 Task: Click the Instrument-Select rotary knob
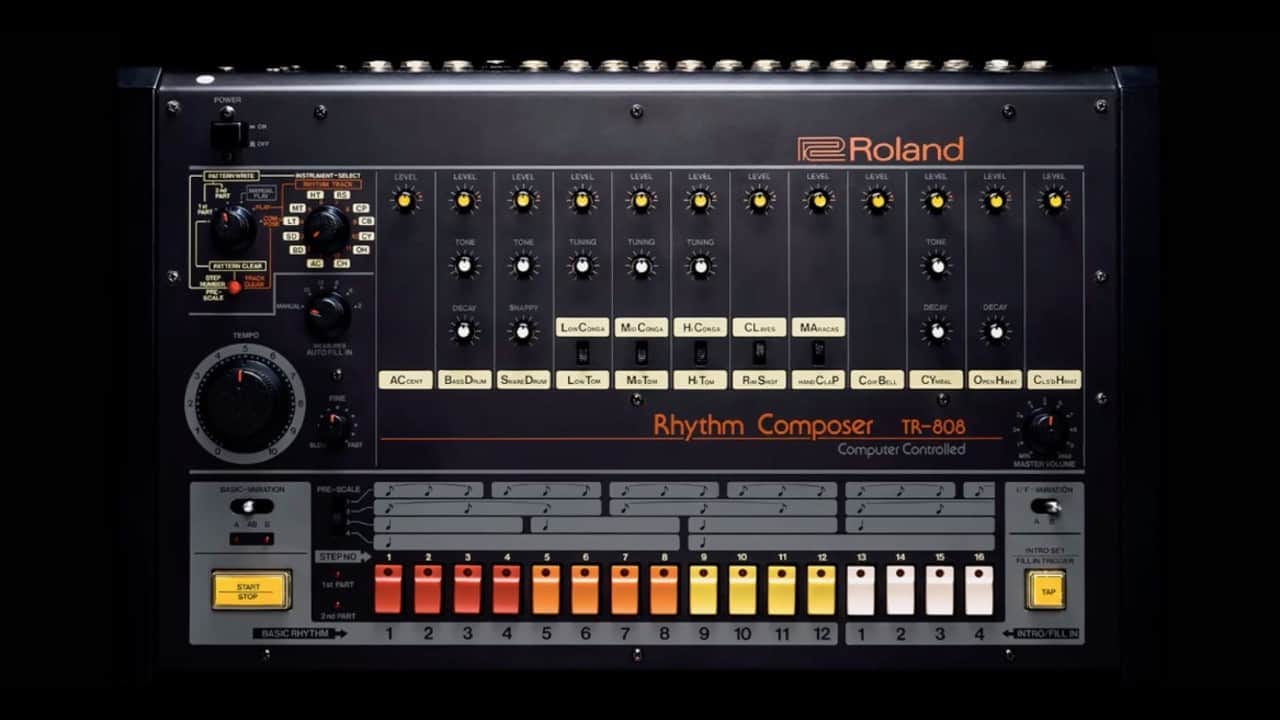327,229
